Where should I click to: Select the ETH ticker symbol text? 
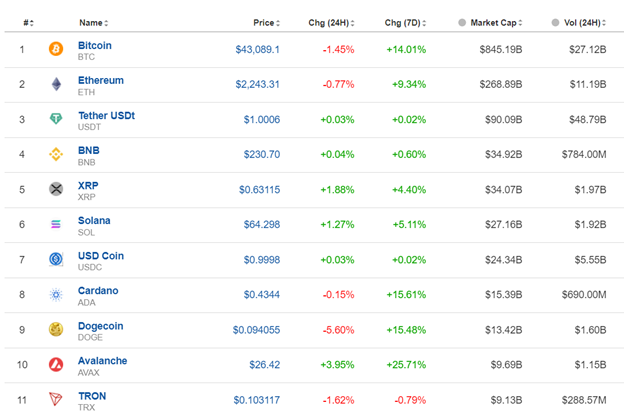point(86,92)
